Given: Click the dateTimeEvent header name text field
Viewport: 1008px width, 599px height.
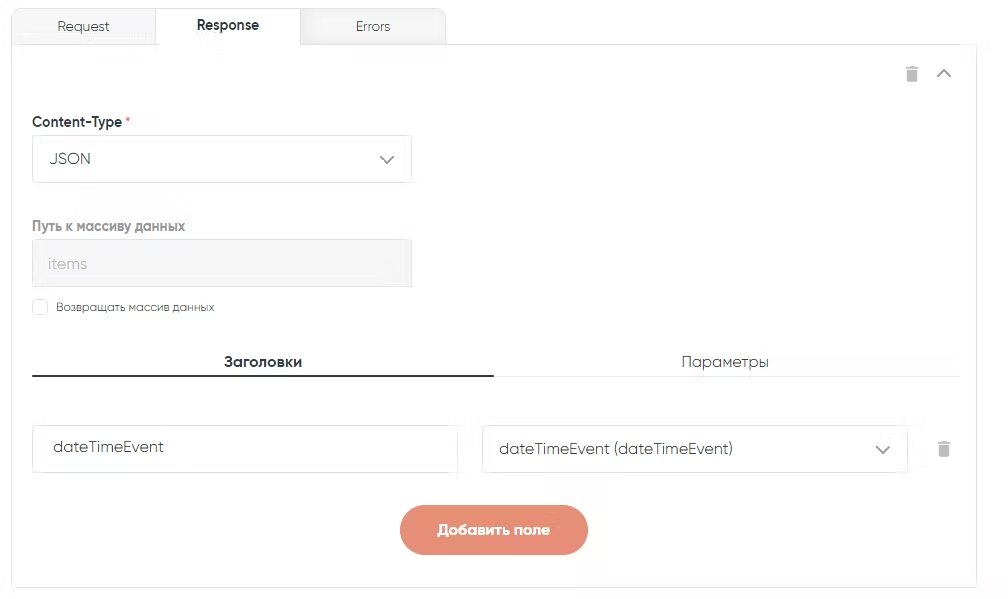Looking at the screenshot, I should pos(244,448).
